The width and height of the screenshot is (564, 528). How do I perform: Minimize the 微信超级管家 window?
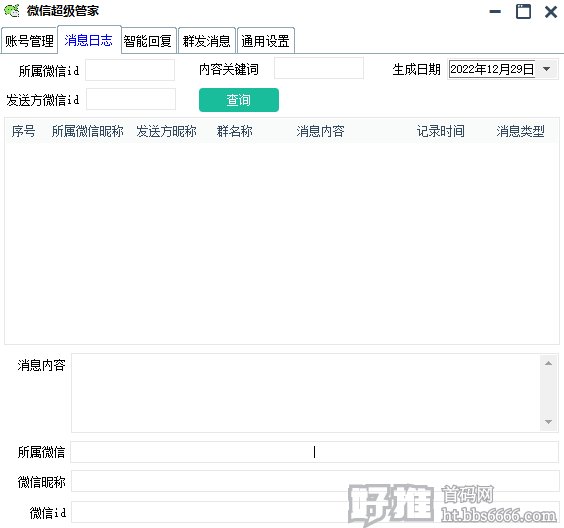pos(495,12)
